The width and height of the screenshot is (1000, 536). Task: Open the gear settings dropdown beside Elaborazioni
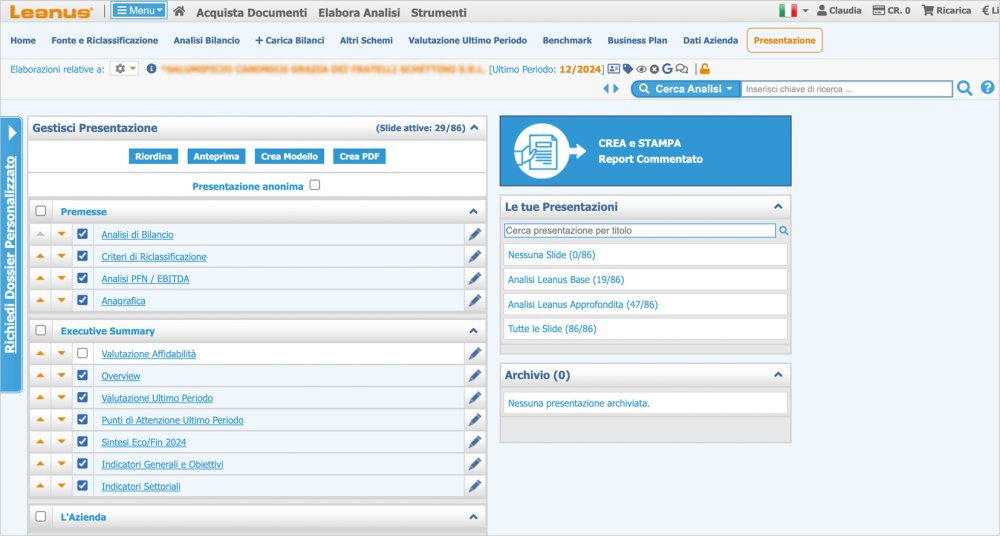[x=124, y=68]
